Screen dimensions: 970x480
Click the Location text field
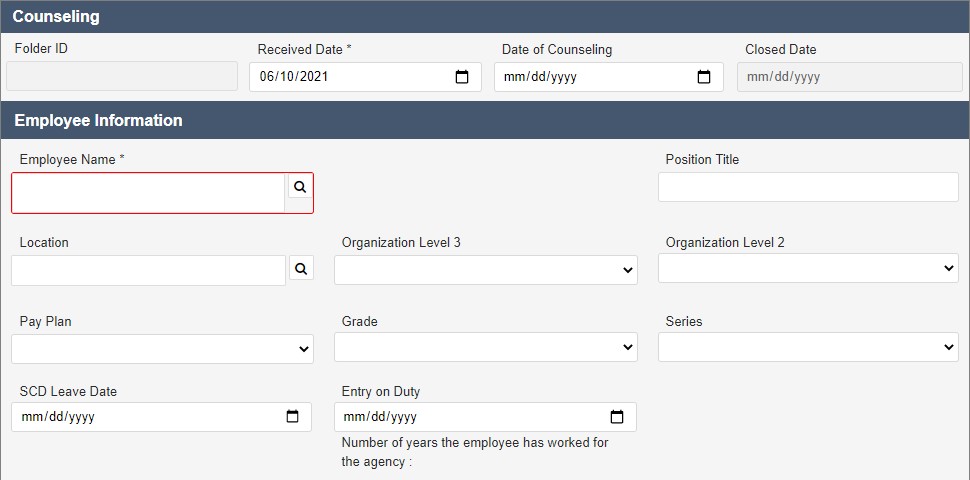click(148, 270)
